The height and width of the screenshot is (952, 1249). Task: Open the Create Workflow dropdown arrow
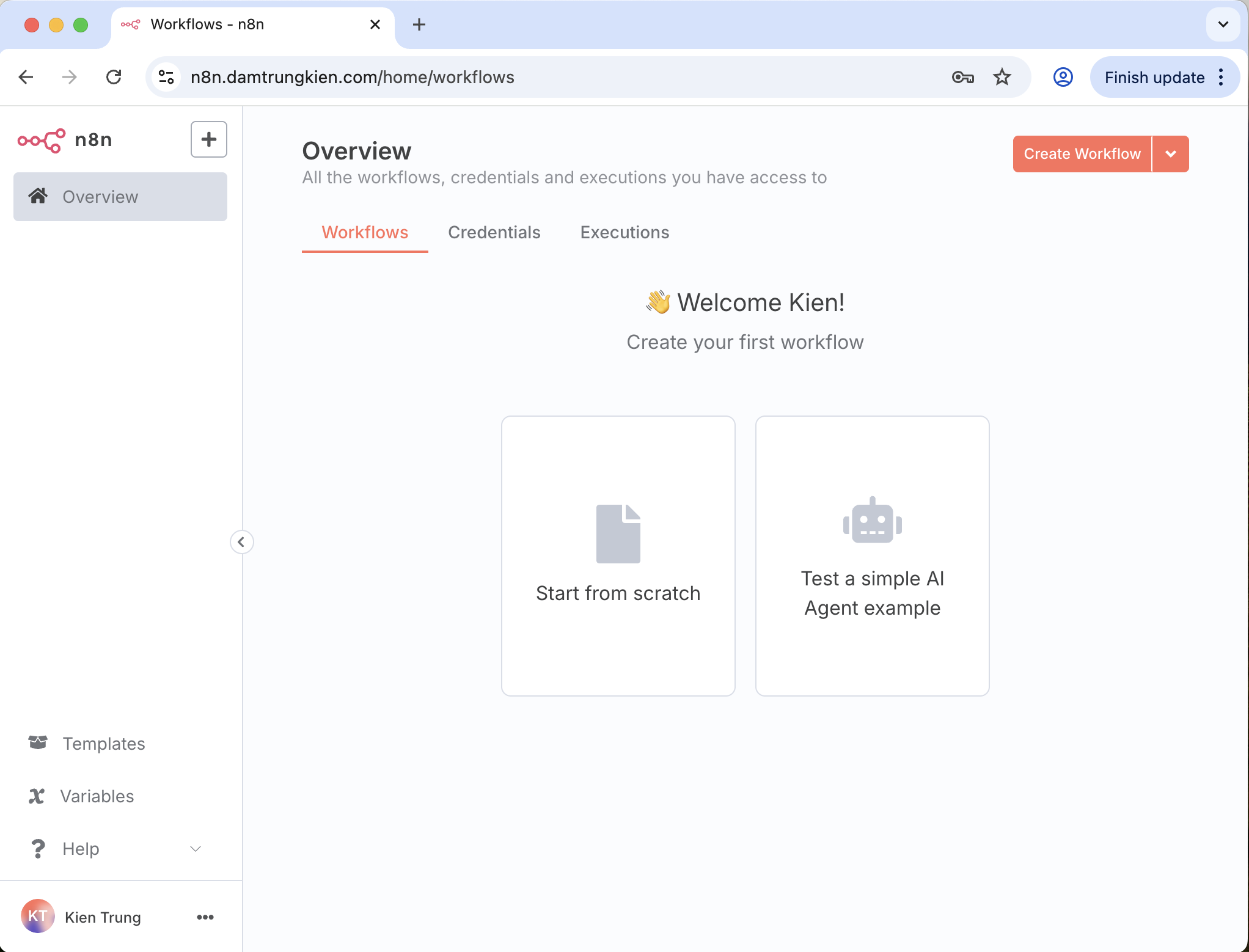click(1171, 154)
